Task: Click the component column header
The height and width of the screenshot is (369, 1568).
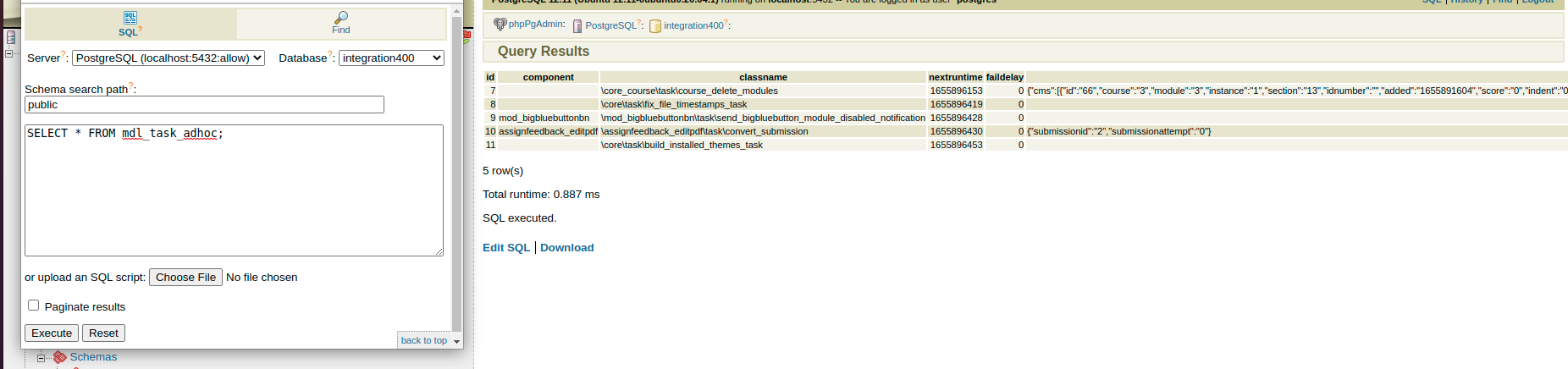Action: point(548,77)
